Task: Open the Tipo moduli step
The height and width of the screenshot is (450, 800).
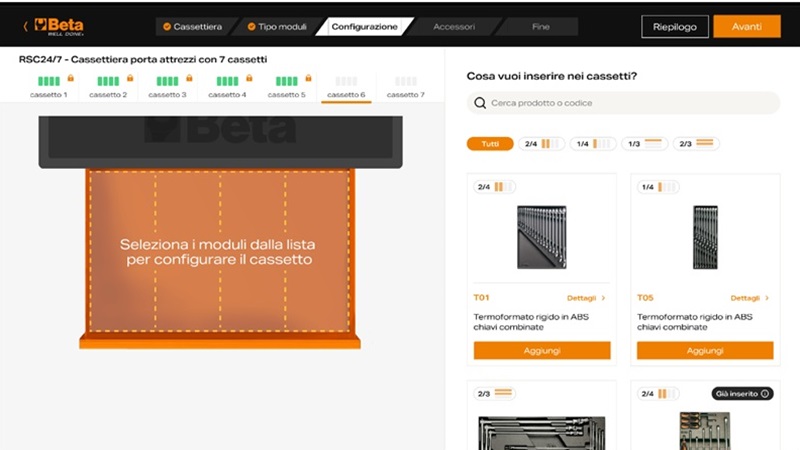Action: 277,27
